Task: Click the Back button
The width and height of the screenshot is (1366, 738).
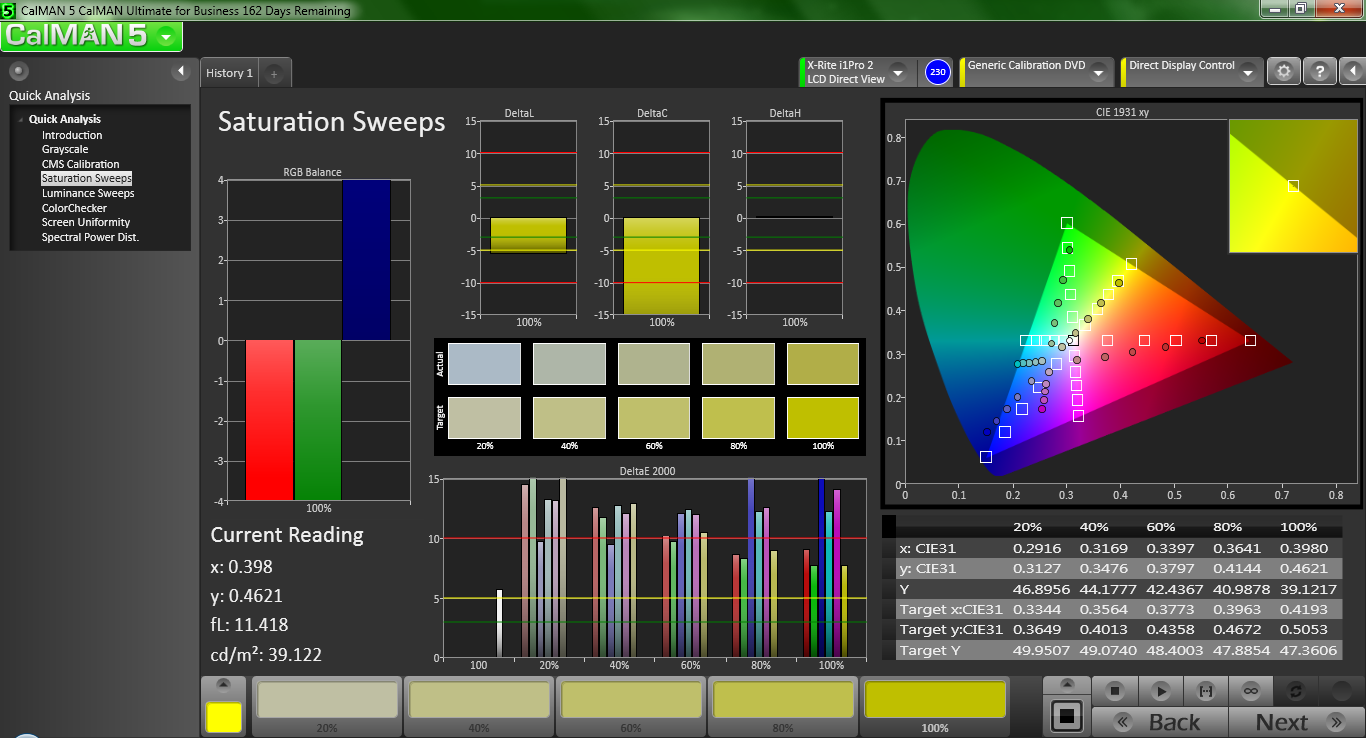Action: coord(1160,722)
